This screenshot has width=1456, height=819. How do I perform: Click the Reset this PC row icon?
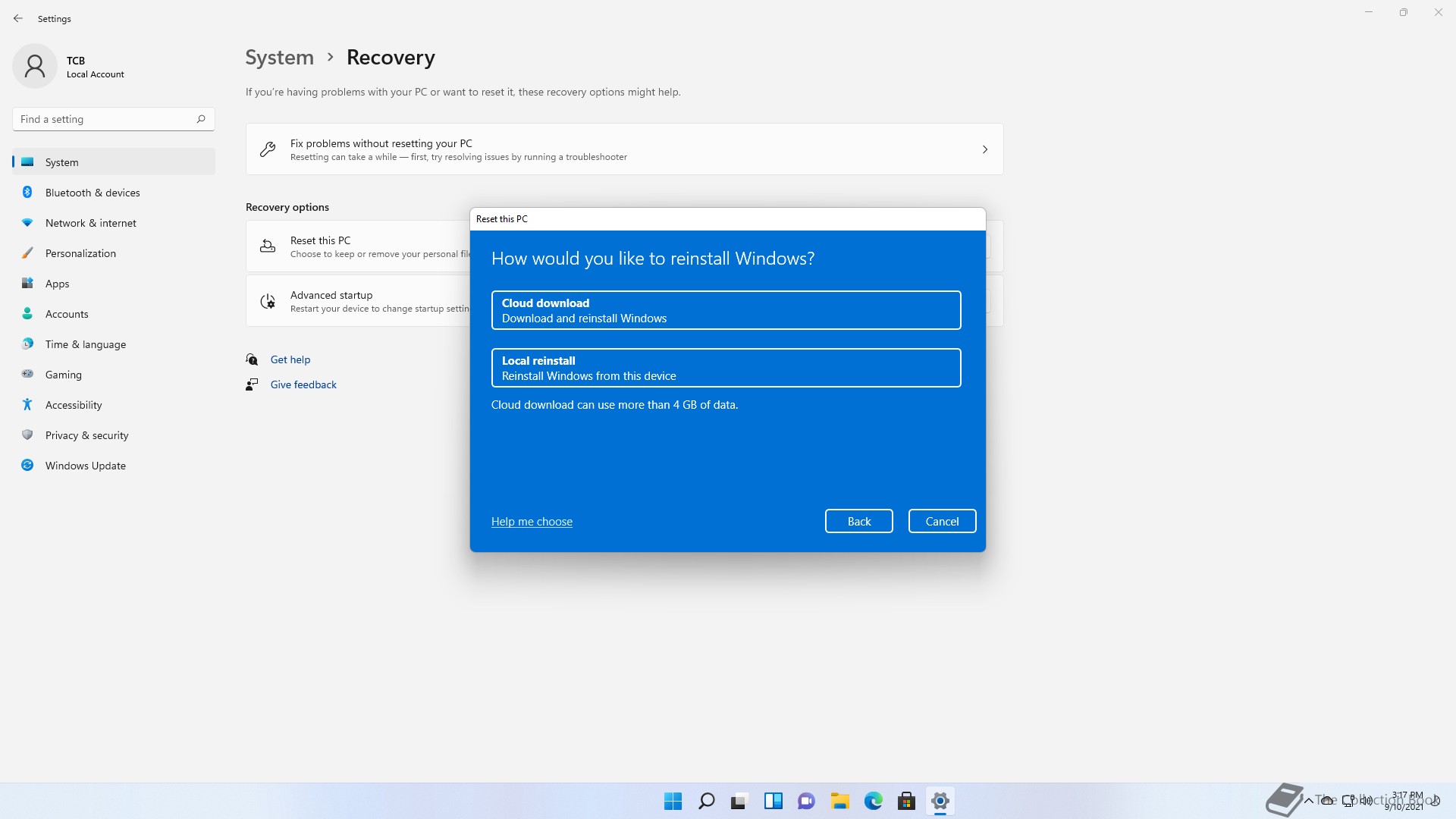click(x=268, y=246)
